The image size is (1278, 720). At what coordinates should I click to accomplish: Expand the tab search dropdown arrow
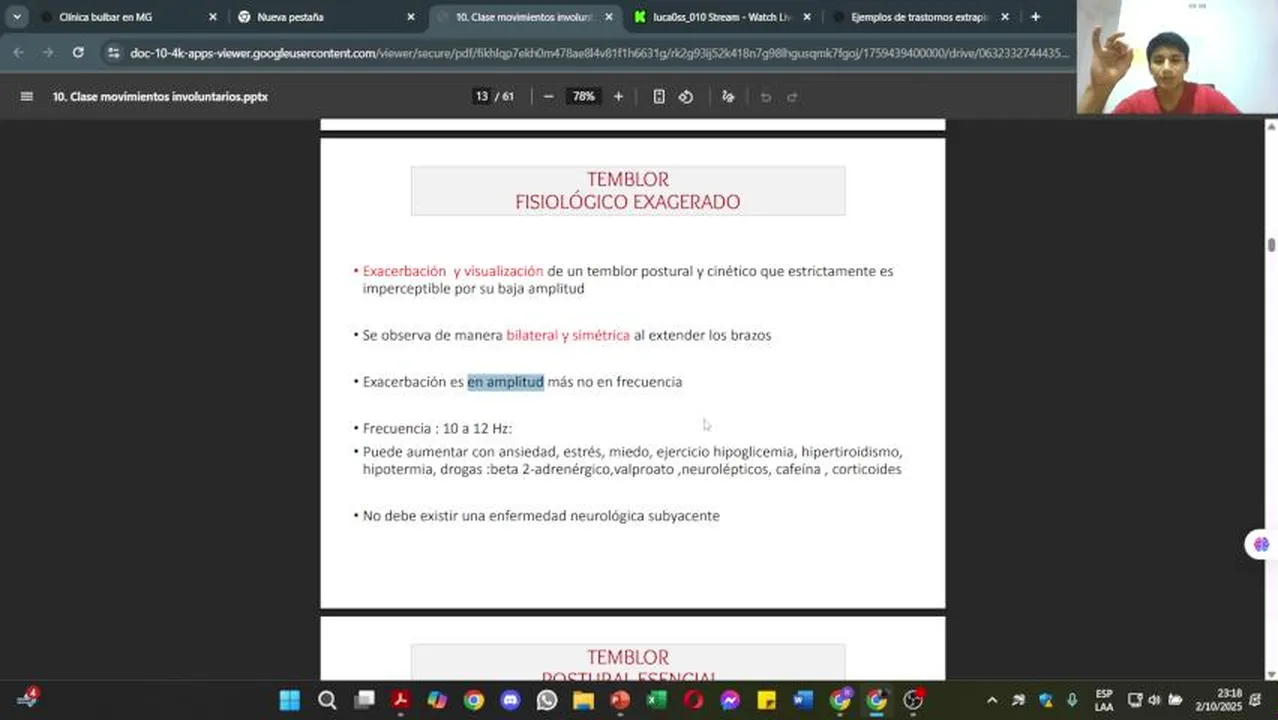click(17, 17)
